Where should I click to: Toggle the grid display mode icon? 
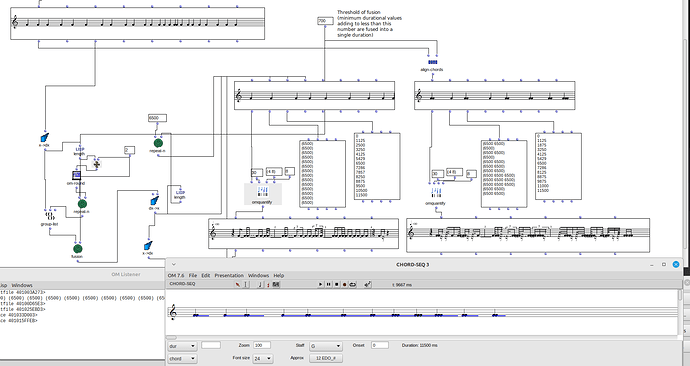[276, 285]
